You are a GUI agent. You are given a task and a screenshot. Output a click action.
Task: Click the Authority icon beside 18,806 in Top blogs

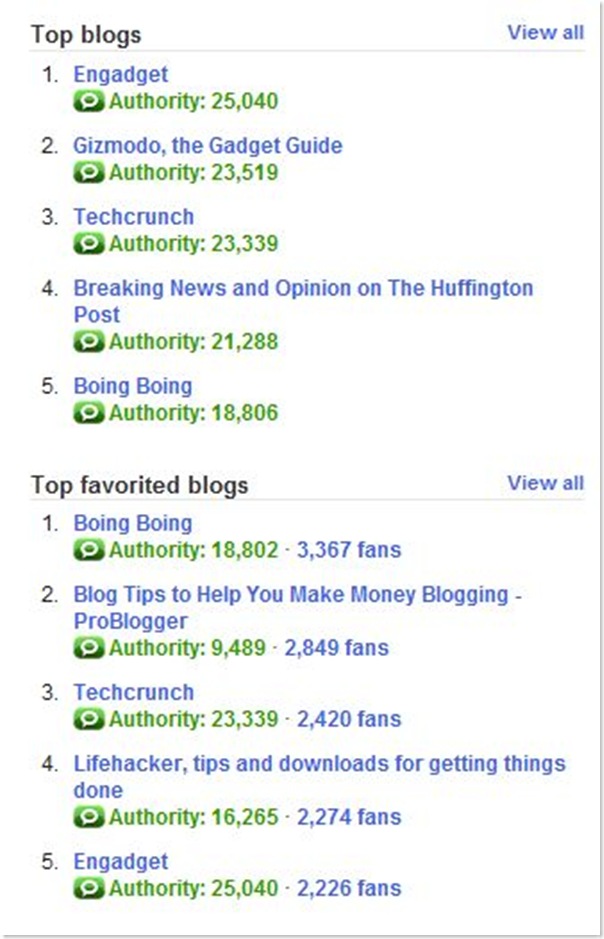click(x=89, y=413)
